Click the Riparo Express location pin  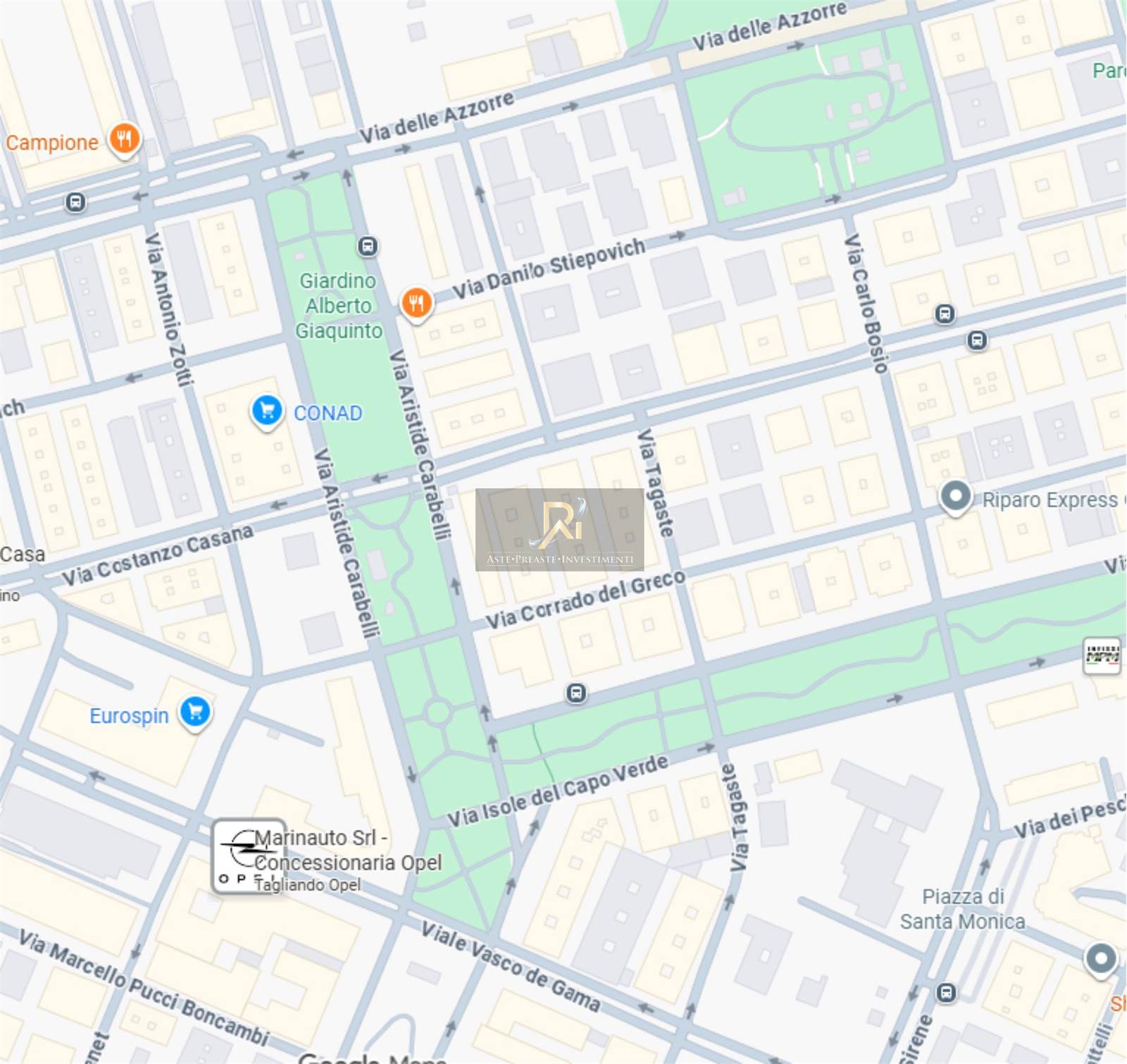click(955, 497)
